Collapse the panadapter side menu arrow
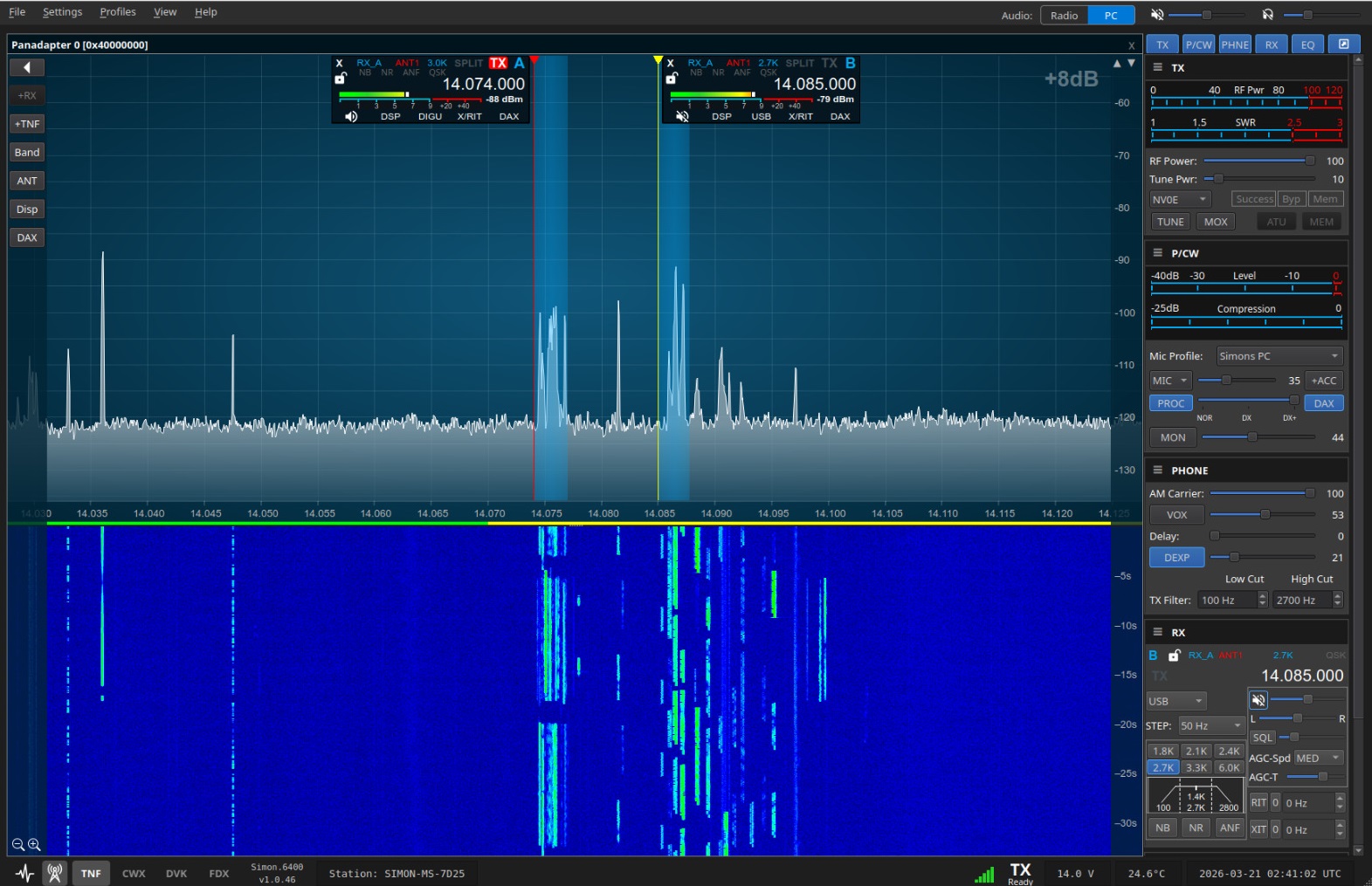Screen dimensions: 1372x886 pos(27,68)
